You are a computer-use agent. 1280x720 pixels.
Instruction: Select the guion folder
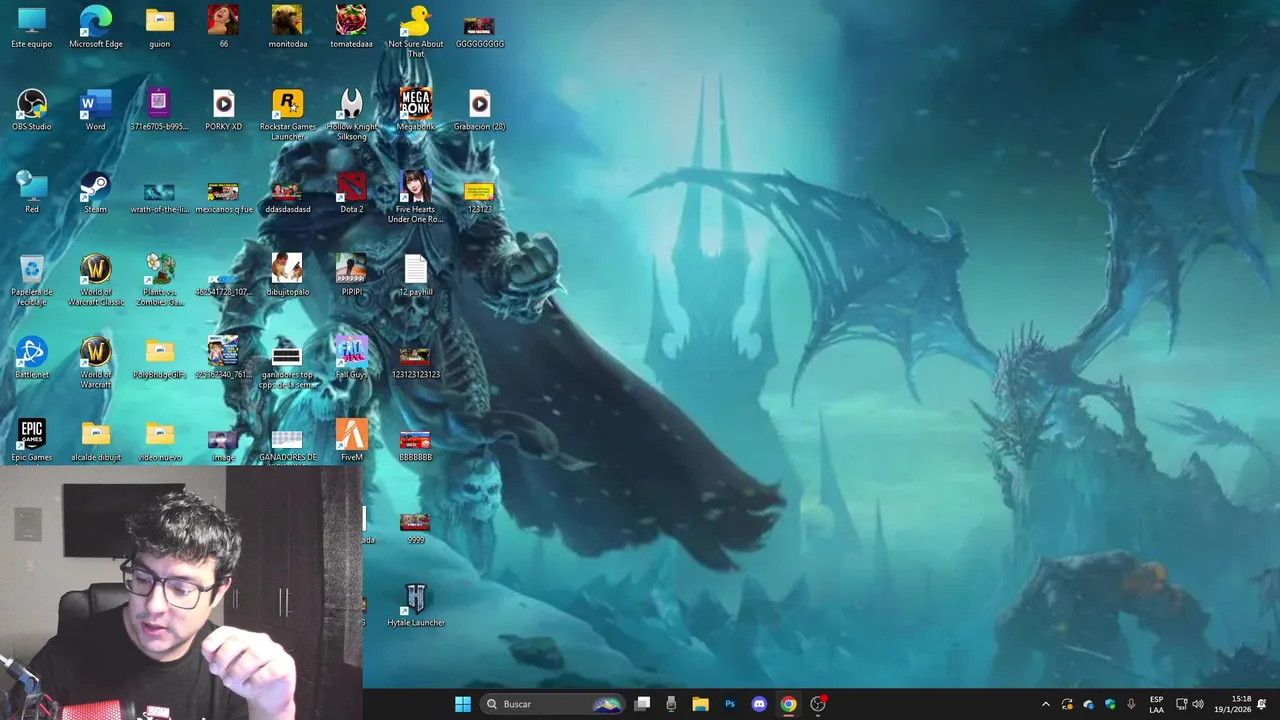pos(159,27)
